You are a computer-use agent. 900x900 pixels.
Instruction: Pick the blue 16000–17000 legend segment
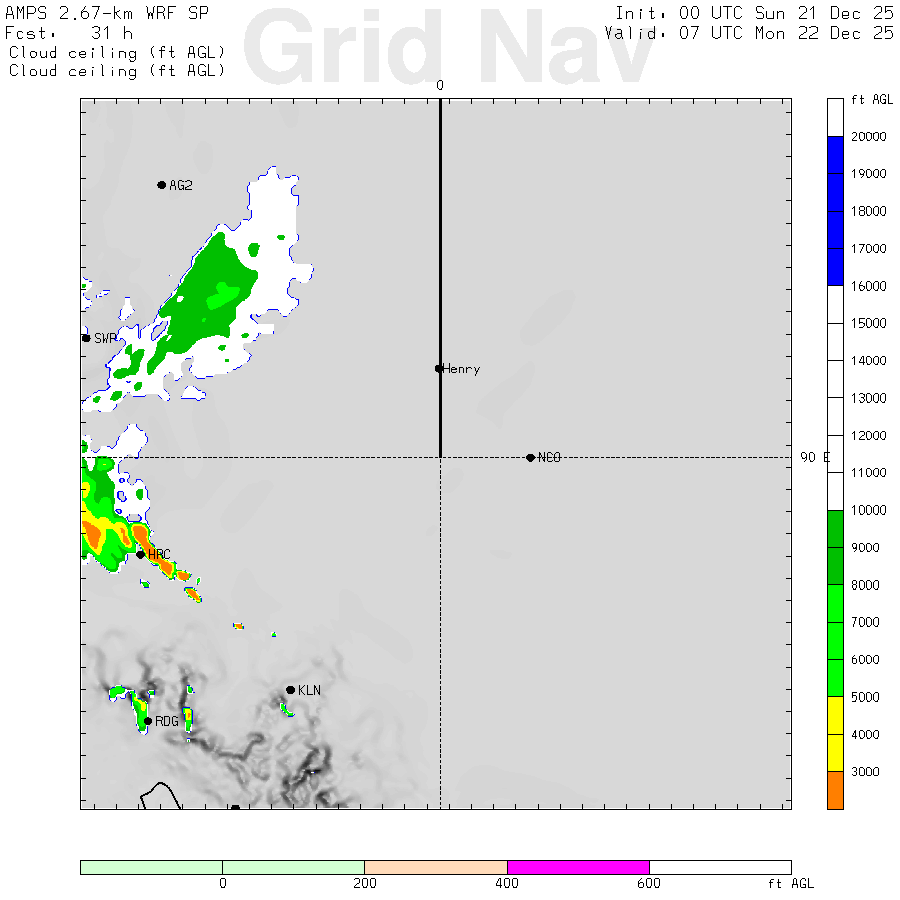click(x=835, y=267)
